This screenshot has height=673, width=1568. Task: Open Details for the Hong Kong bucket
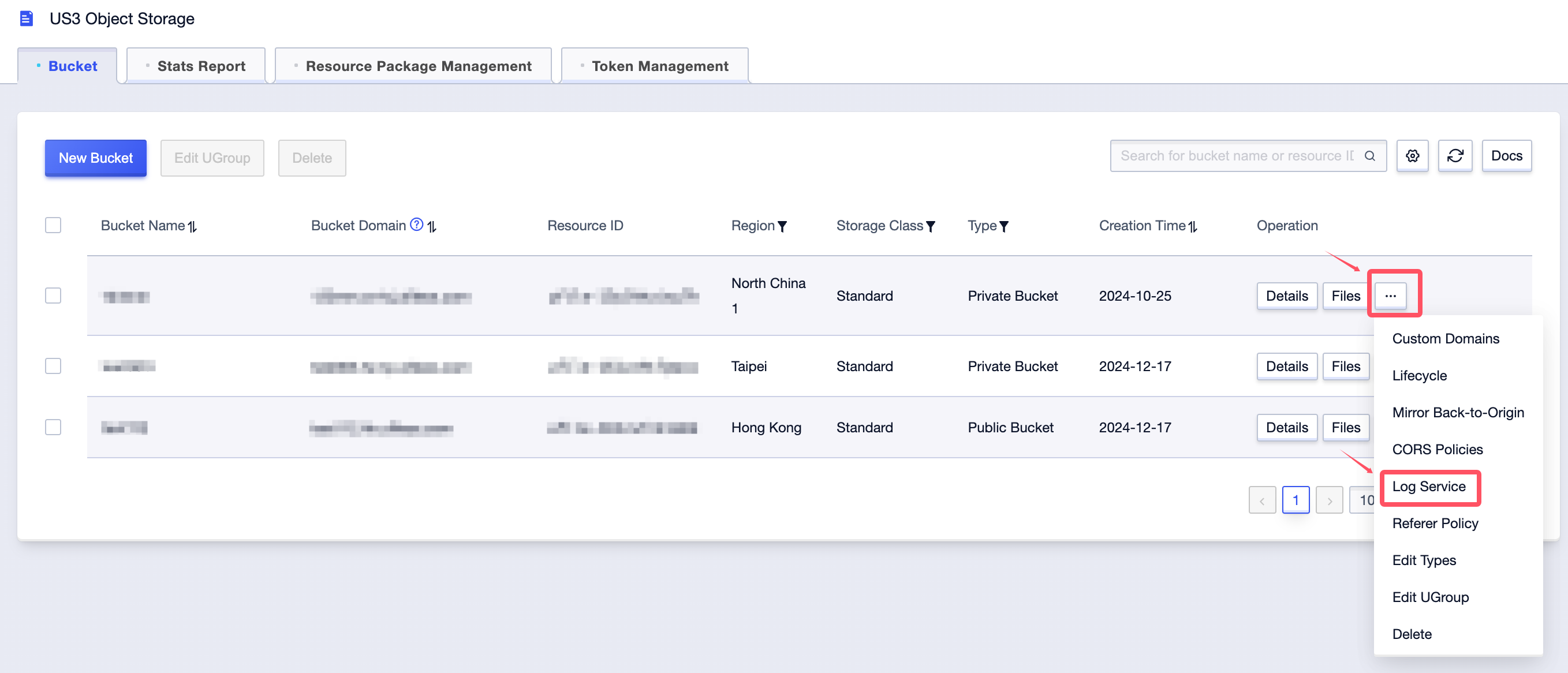(1287, 427)
